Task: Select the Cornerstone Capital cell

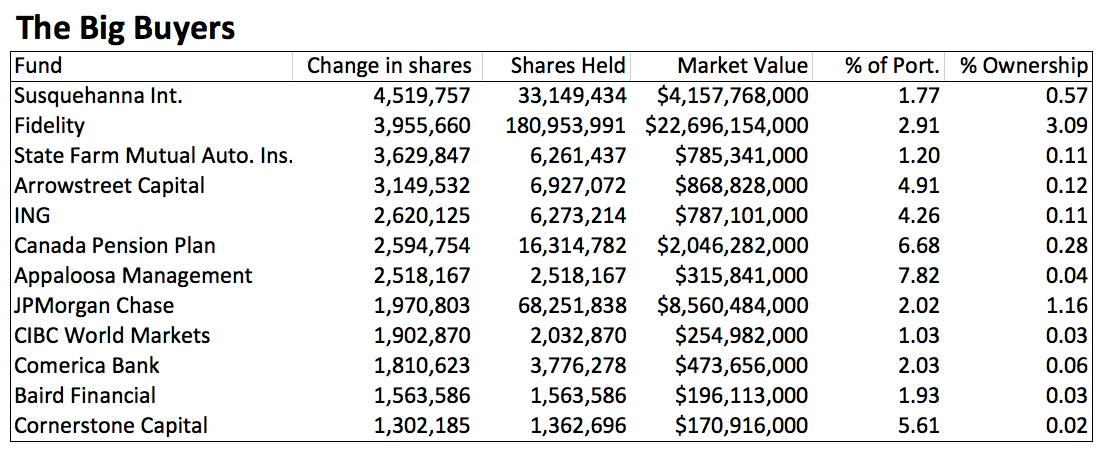Action: tap(111, 426)
